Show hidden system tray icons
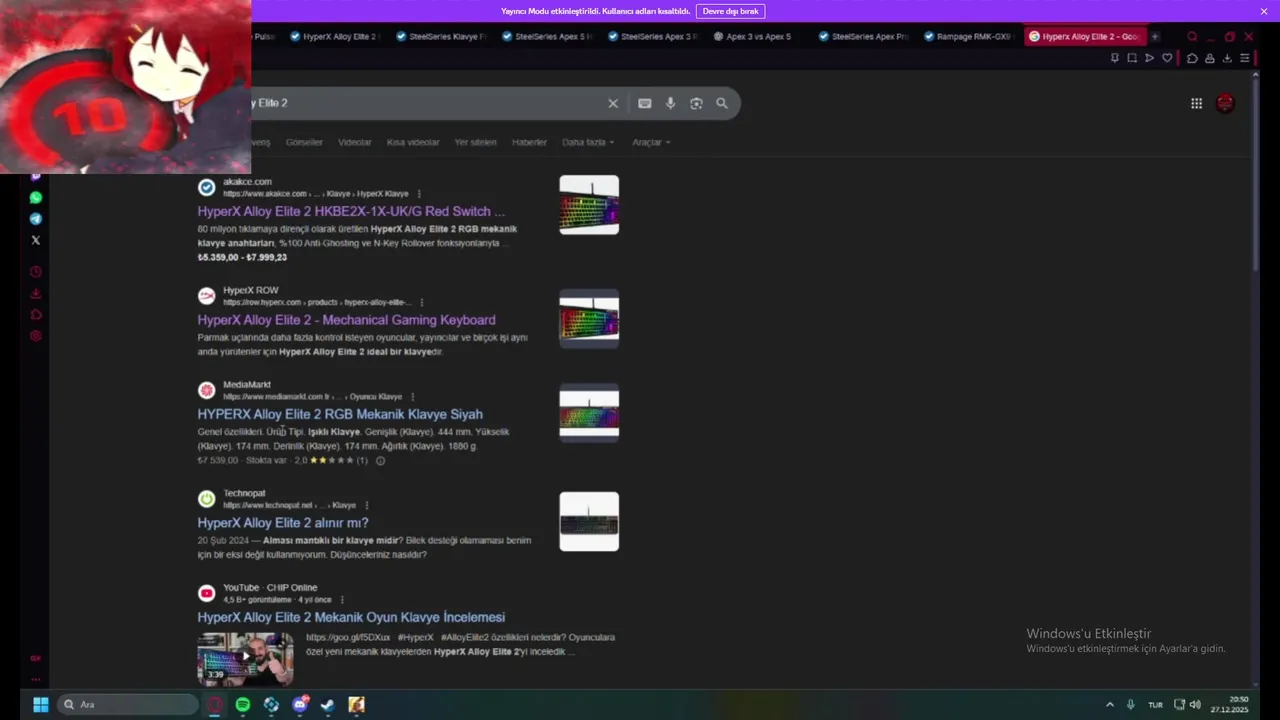 (x=1109, y=705)
